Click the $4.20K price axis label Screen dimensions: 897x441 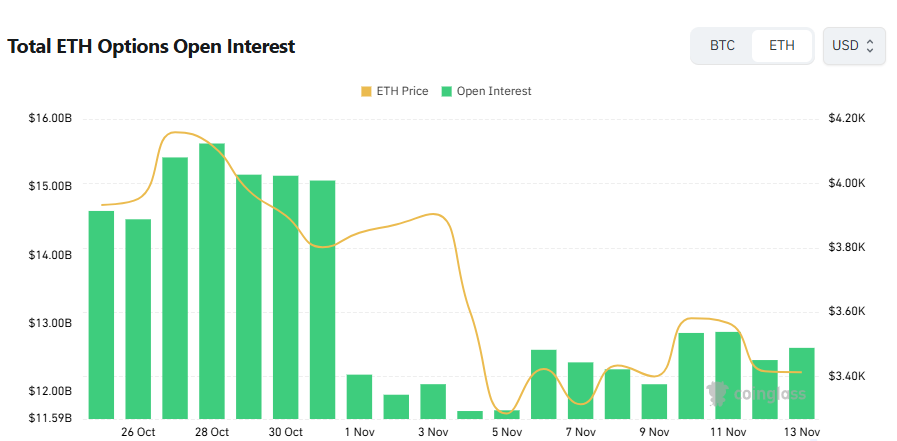846,118
